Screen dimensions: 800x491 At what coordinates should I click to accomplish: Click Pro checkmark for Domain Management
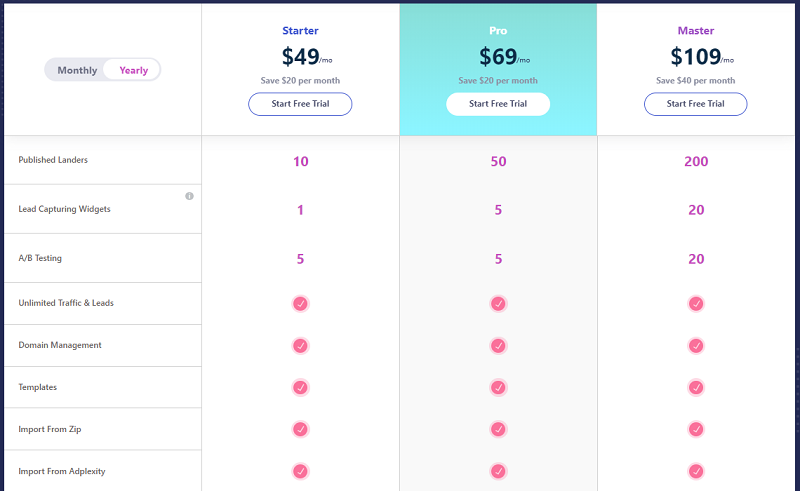click(498, 346)
